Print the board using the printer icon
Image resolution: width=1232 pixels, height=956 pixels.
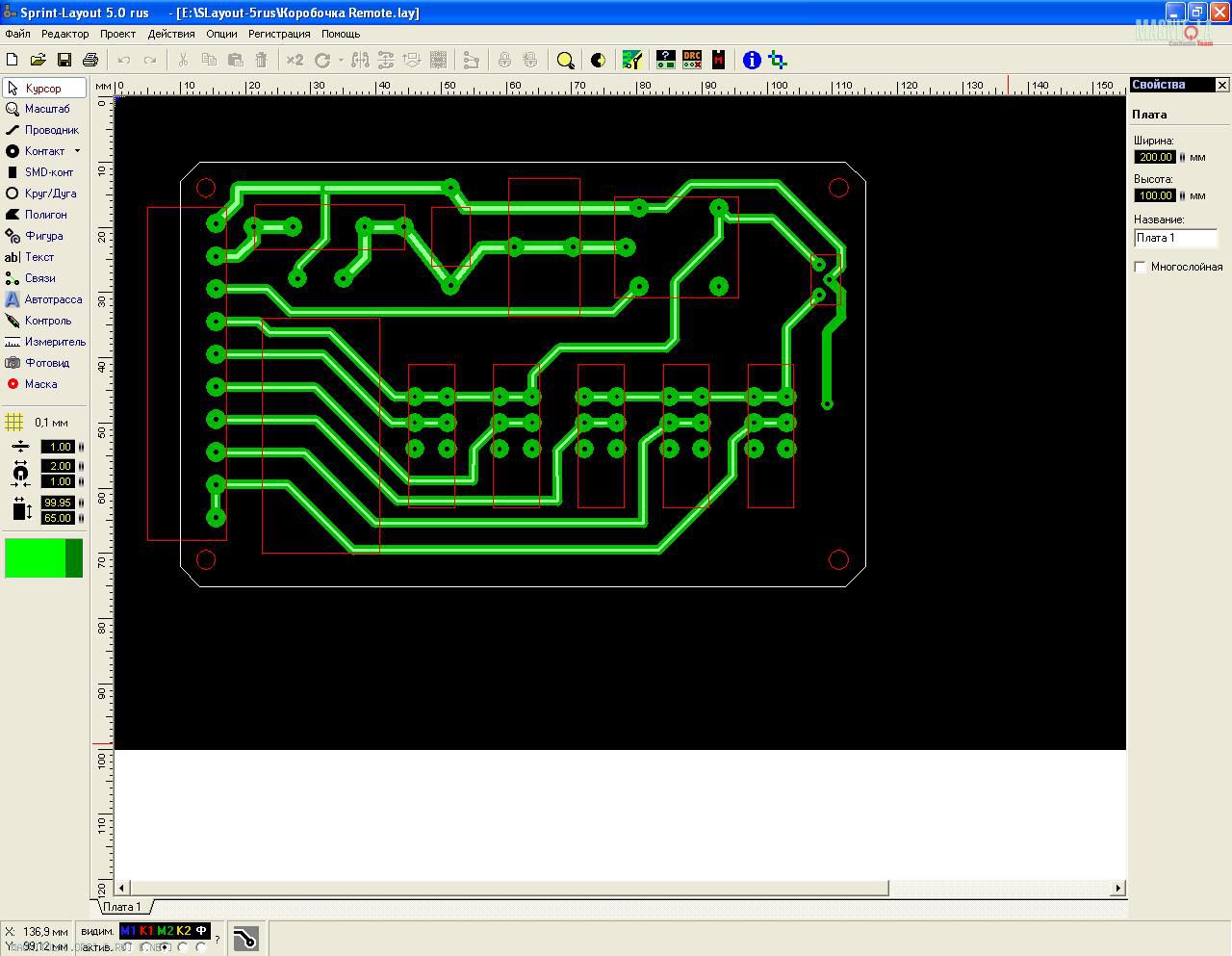point(90,60)
